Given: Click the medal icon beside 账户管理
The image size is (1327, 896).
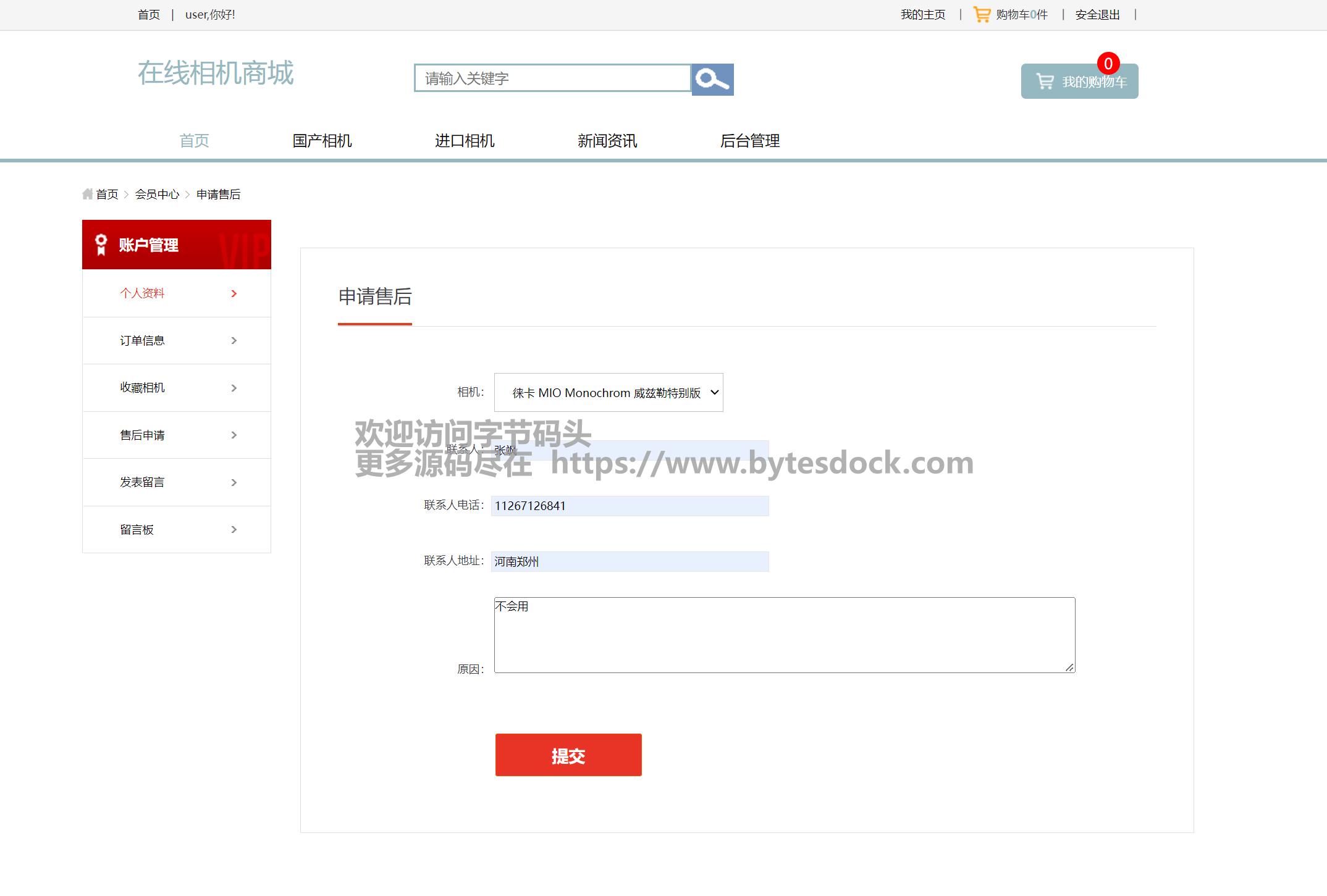Looking at the screenshot, I should pyautogui.click(x=101, y=245).
